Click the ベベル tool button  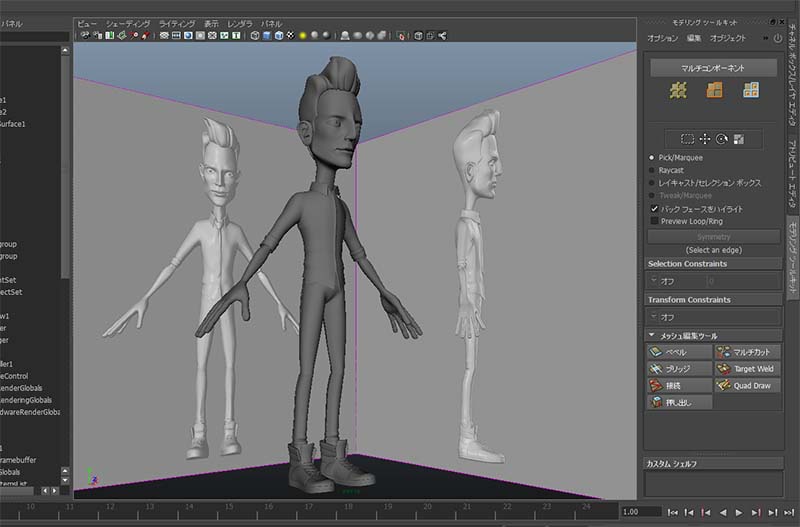click(x=679, y=352)
